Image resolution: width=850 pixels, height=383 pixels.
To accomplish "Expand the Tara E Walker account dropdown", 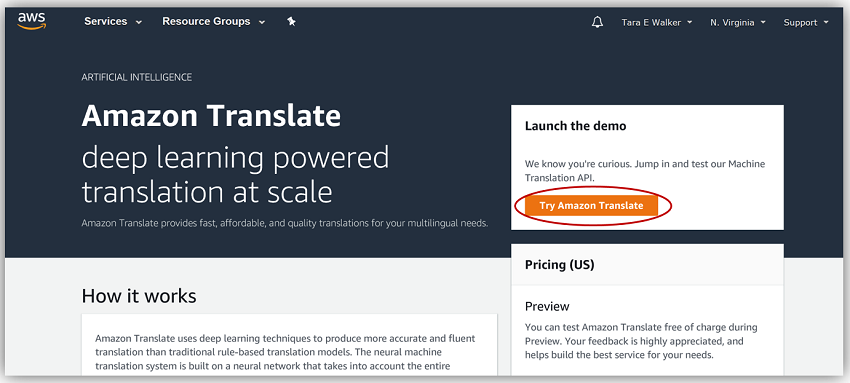I will (x=657, y=22).
